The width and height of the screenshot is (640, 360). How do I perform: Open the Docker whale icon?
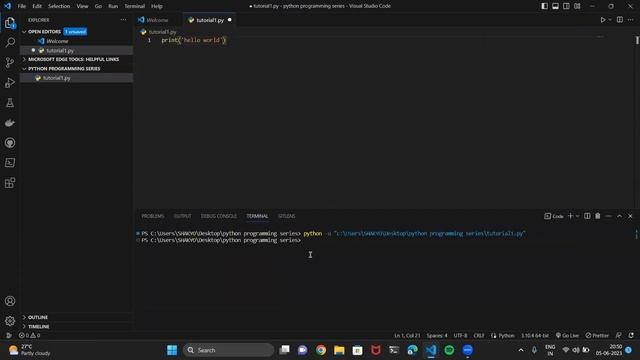[10, 122]
